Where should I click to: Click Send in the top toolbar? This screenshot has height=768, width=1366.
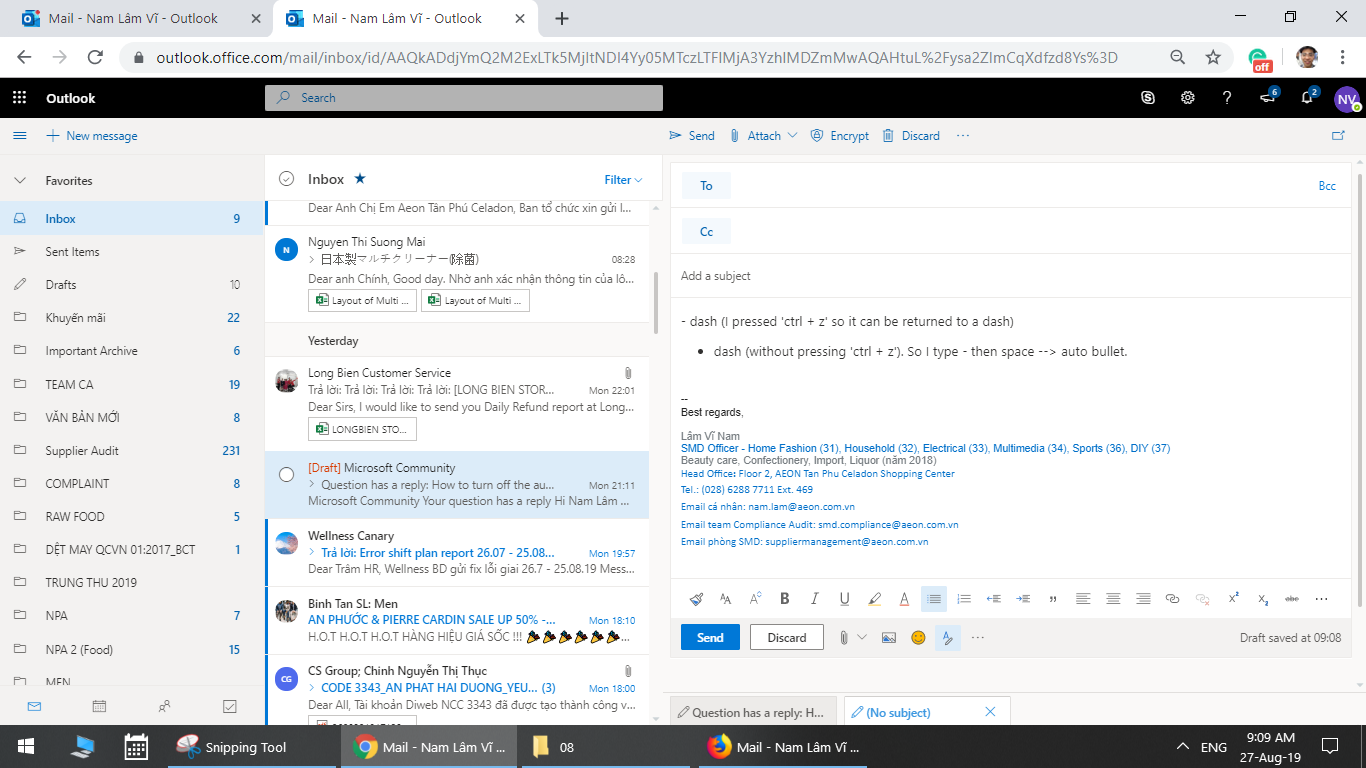[692, 136]
